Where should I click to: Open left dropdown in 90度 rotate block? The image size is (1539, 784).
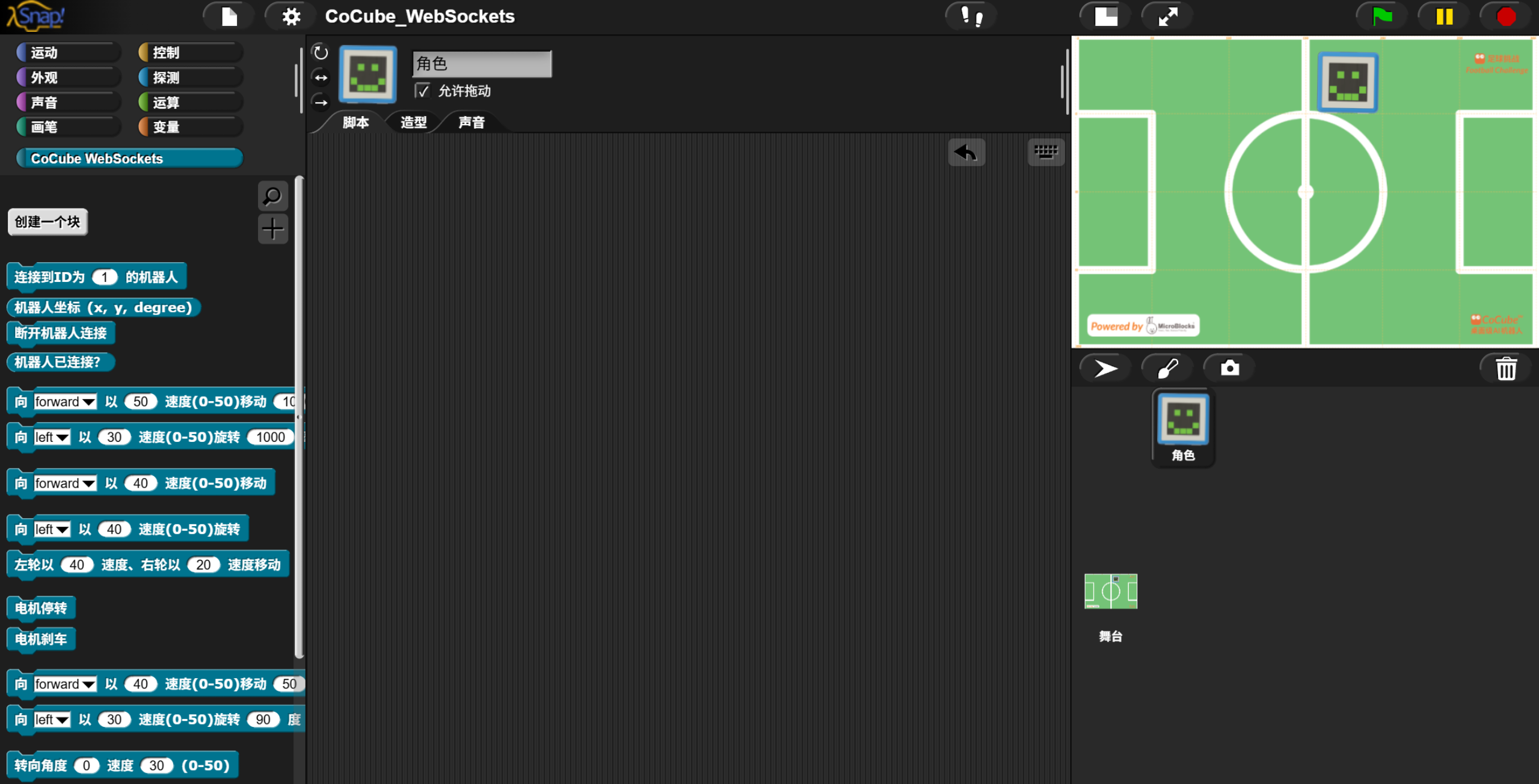63,720
